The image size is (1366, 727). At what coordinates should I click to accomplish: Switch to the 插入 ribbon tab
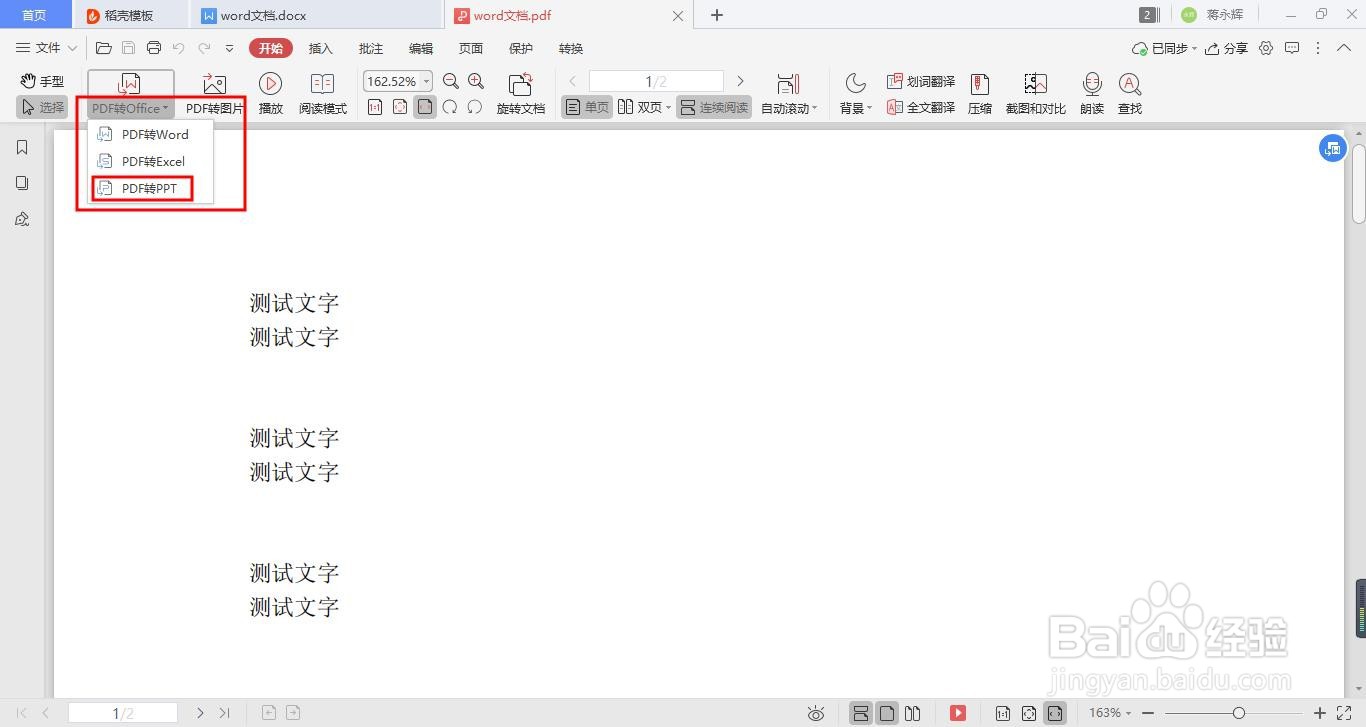pos(320,47)
